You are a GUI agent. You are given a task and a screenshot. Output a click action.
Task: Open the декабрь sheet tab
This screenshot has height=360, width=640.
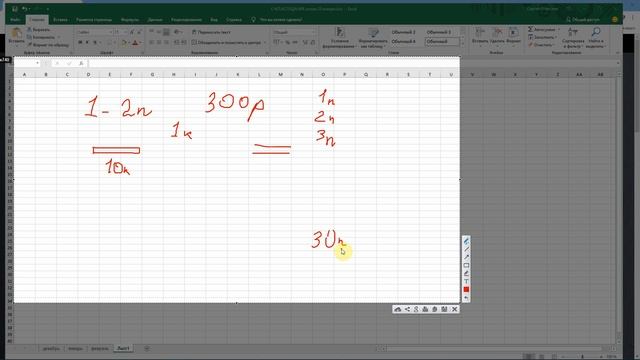[x=51, y=349]
